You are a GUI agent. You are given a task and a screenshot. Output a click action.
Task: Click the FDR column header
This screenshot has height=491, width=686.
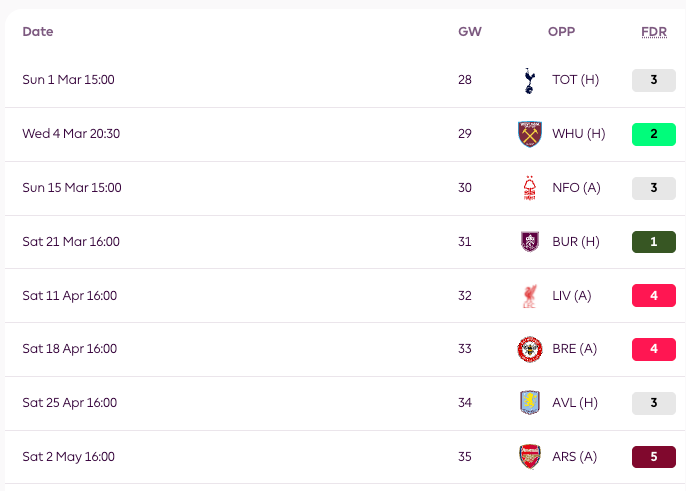(x=654, y=32)
